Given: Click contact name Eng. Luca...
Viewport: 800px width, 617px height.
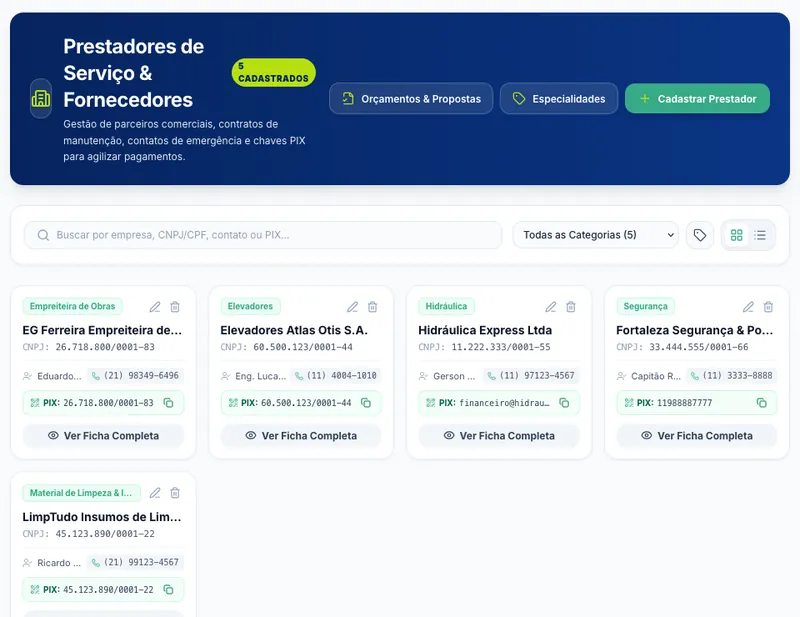Looking at the screenshot, I should tap(260, 376).
